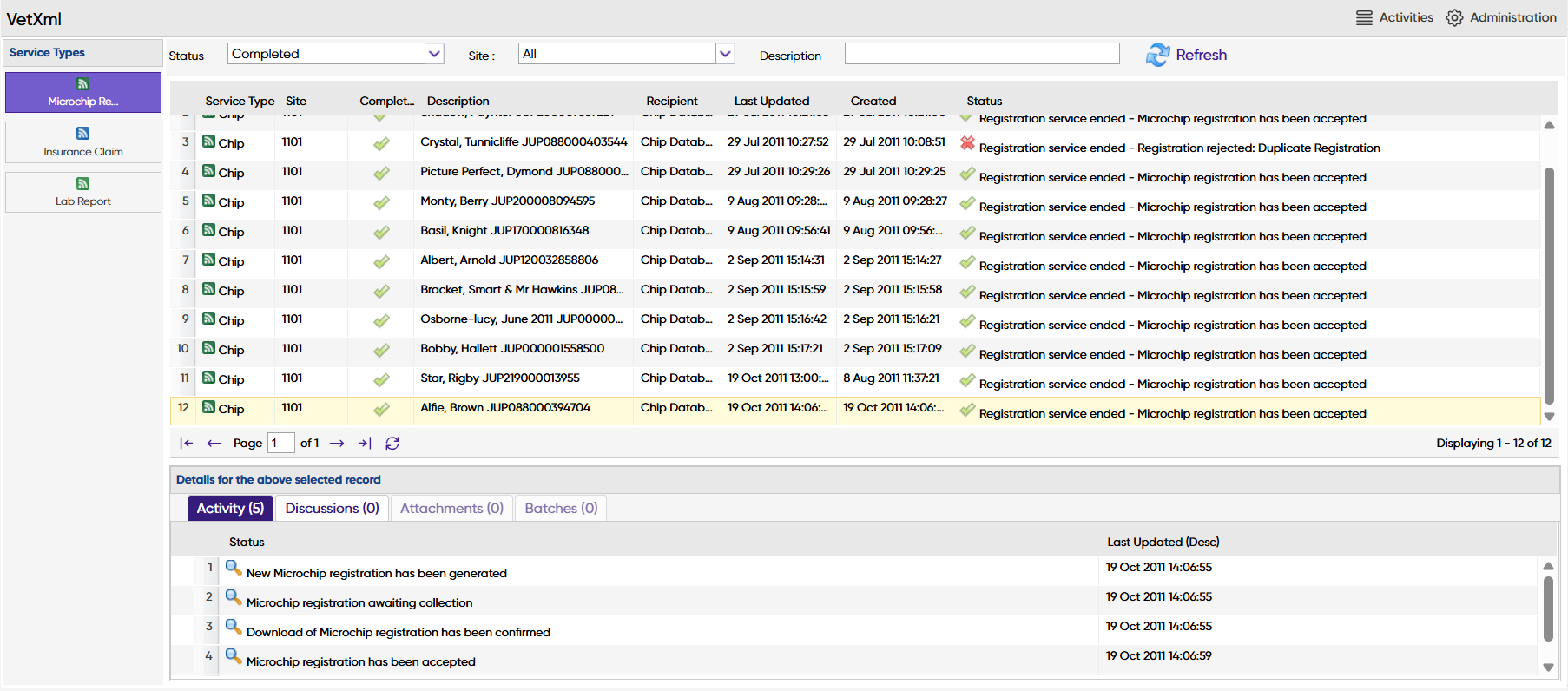Image resolution: width=1568 pixels, height=691 pixels.
Task: Switch to the Batches (0) tab
Action: [561, 509]
